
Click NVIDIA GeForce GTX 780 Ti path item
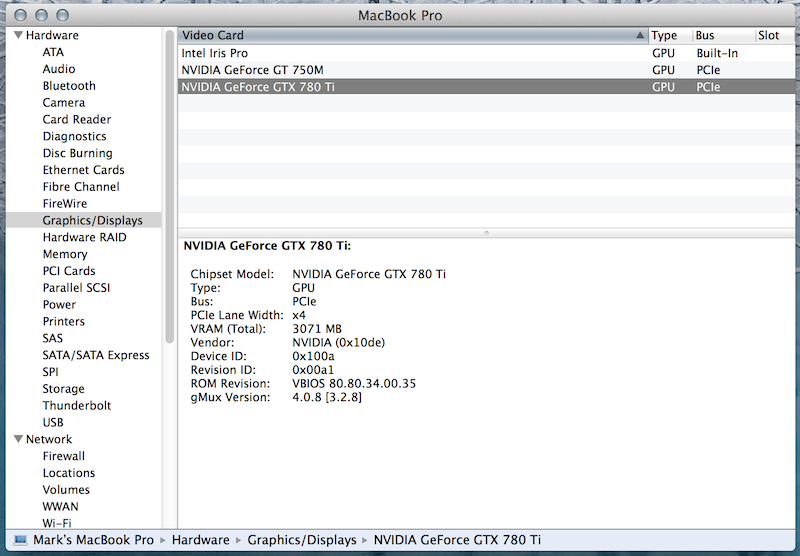pos(457,540)
